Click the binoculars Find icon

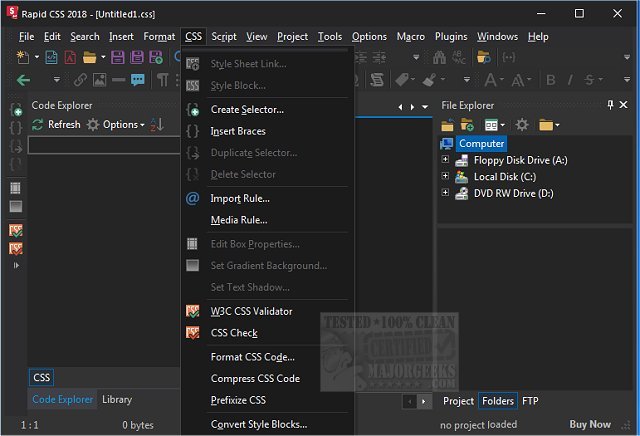click(439, 58)
